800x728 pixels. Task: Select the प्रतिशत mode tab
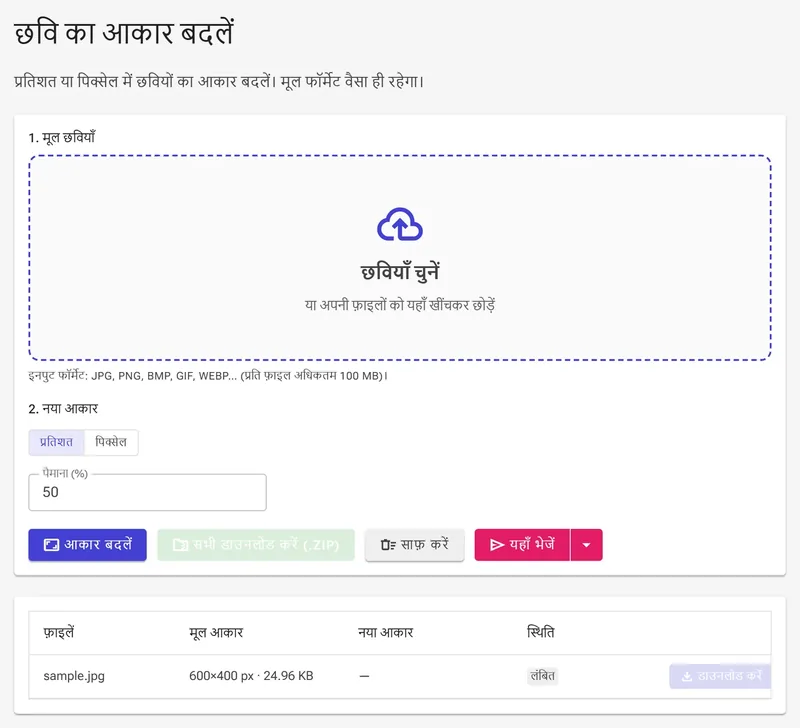tap(56, 442)
